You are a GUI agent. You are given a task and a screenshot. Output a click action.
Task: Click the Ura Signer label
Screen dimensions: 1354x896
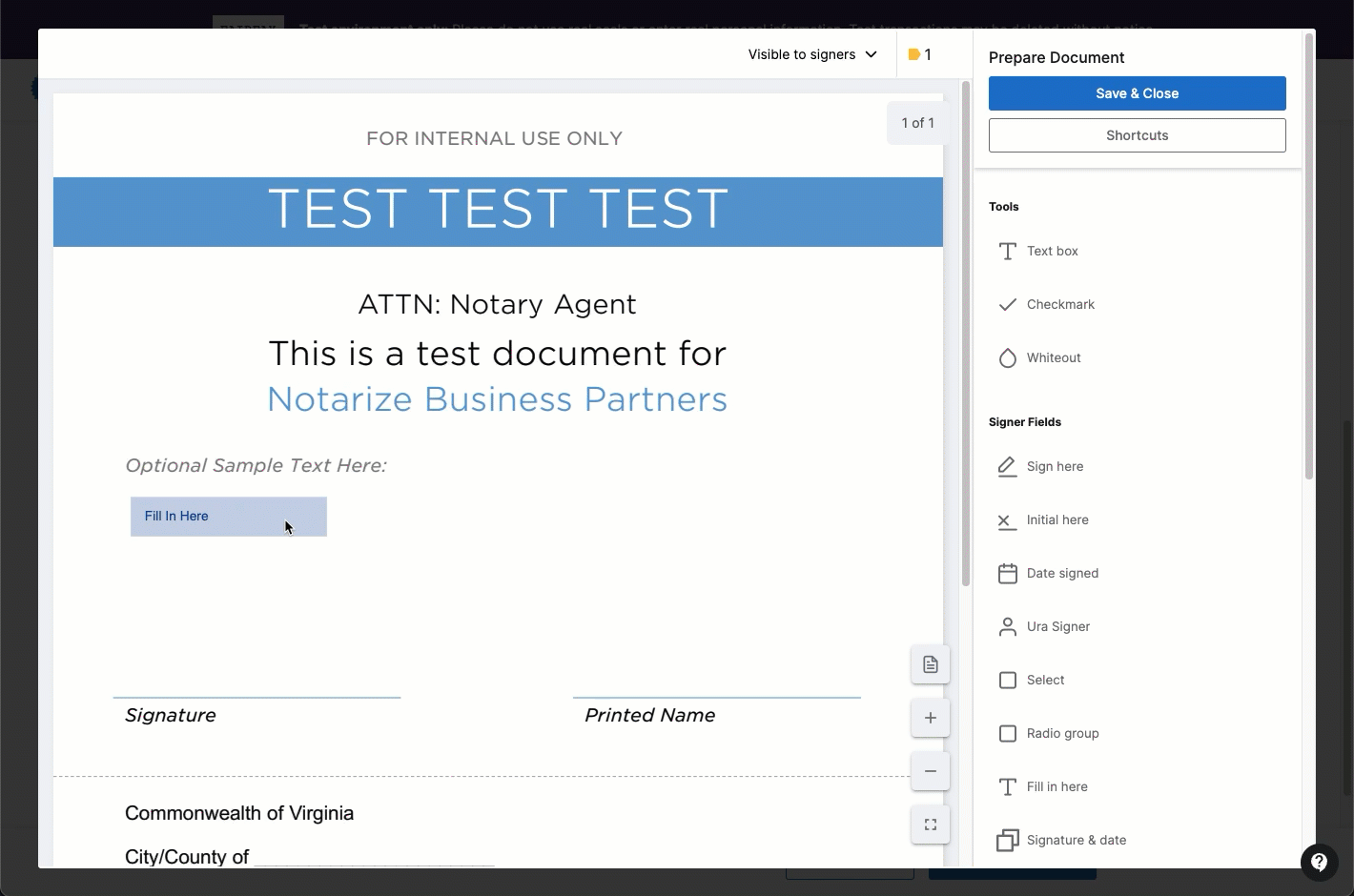[x=1058, y=627]
